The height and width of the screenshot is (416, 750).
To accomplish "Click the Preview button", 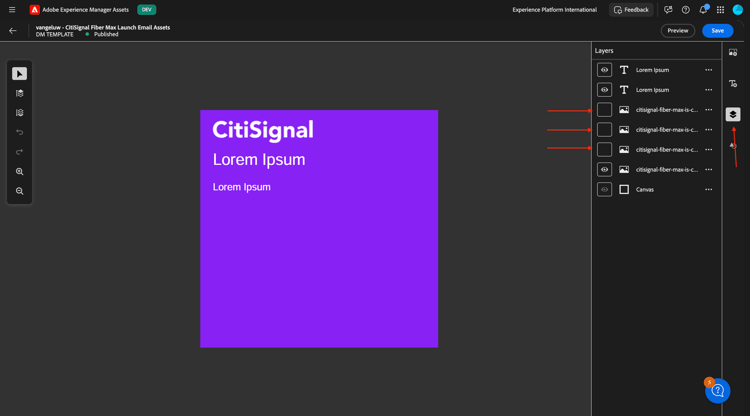I will pyautogui.click(x=678, y=31).
